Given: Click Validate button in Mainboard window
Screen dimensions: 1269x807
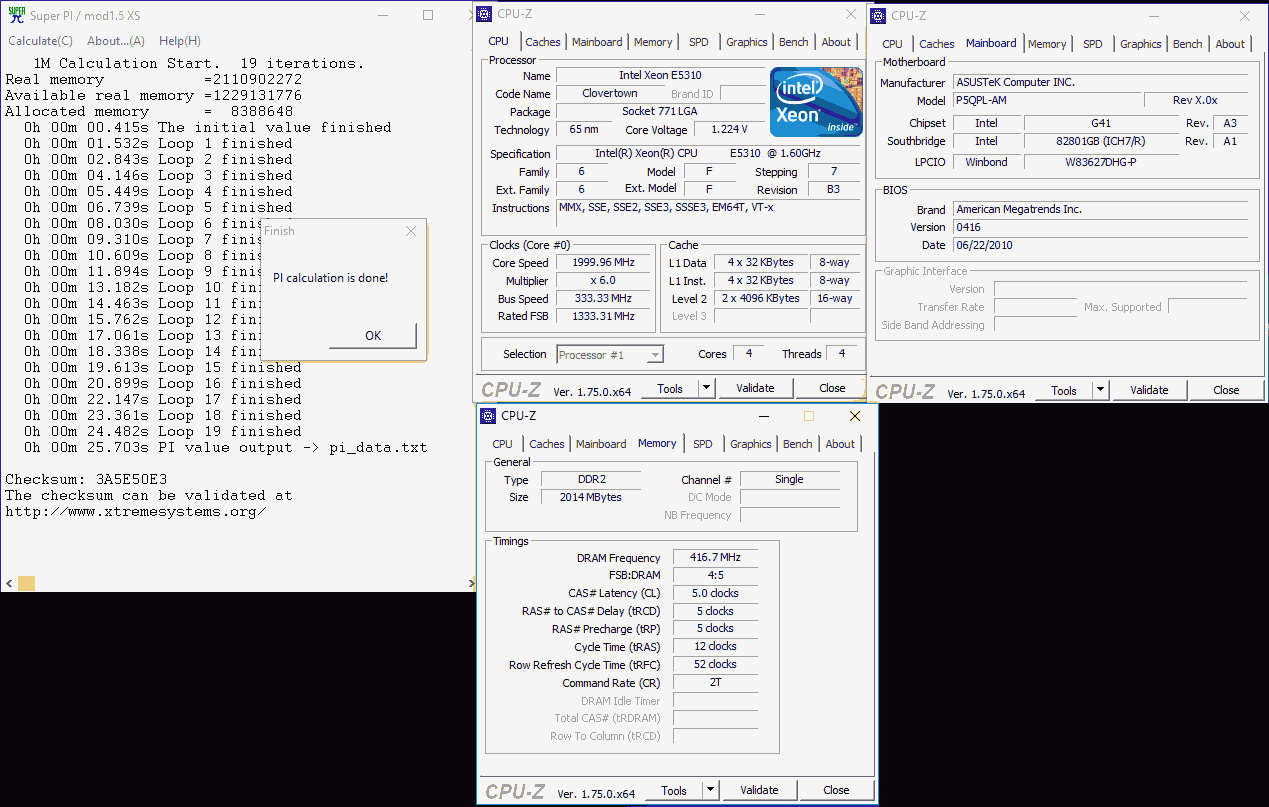Looking at the screenshot, I should [x=1149, y=390].
